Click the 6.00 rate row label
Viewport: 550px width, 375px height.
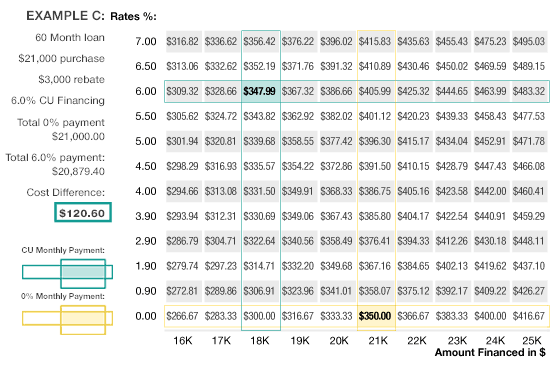click(146, 92)
